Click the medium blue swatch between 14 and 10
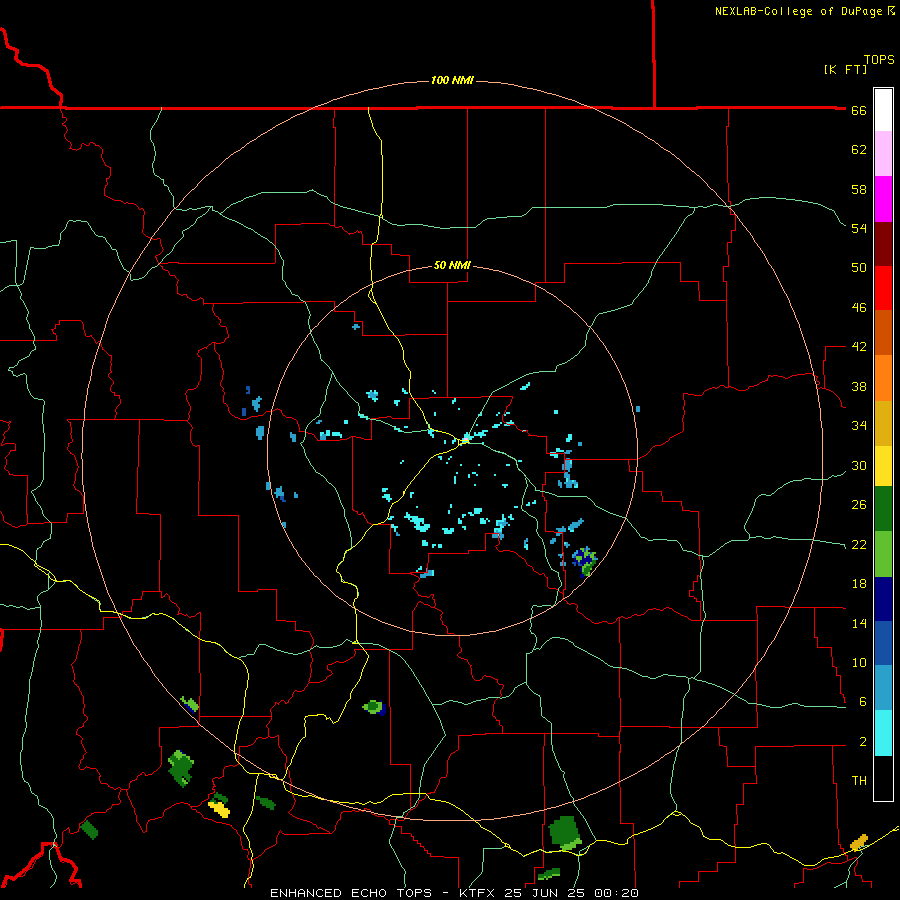 pyautogui.click(x=883, y=643)
